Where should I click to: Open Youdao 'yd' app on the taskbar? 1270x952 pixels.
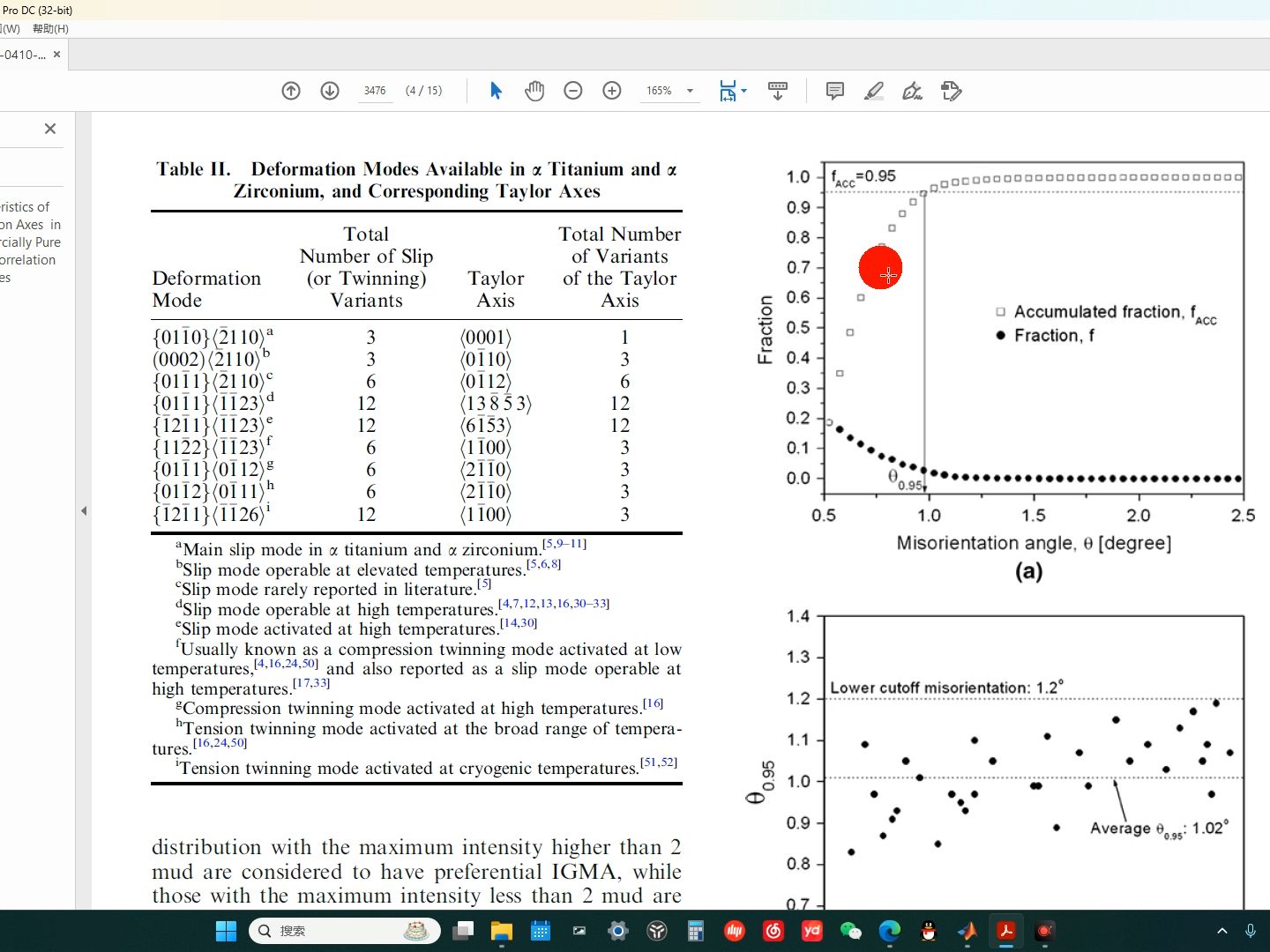(812, 931)
